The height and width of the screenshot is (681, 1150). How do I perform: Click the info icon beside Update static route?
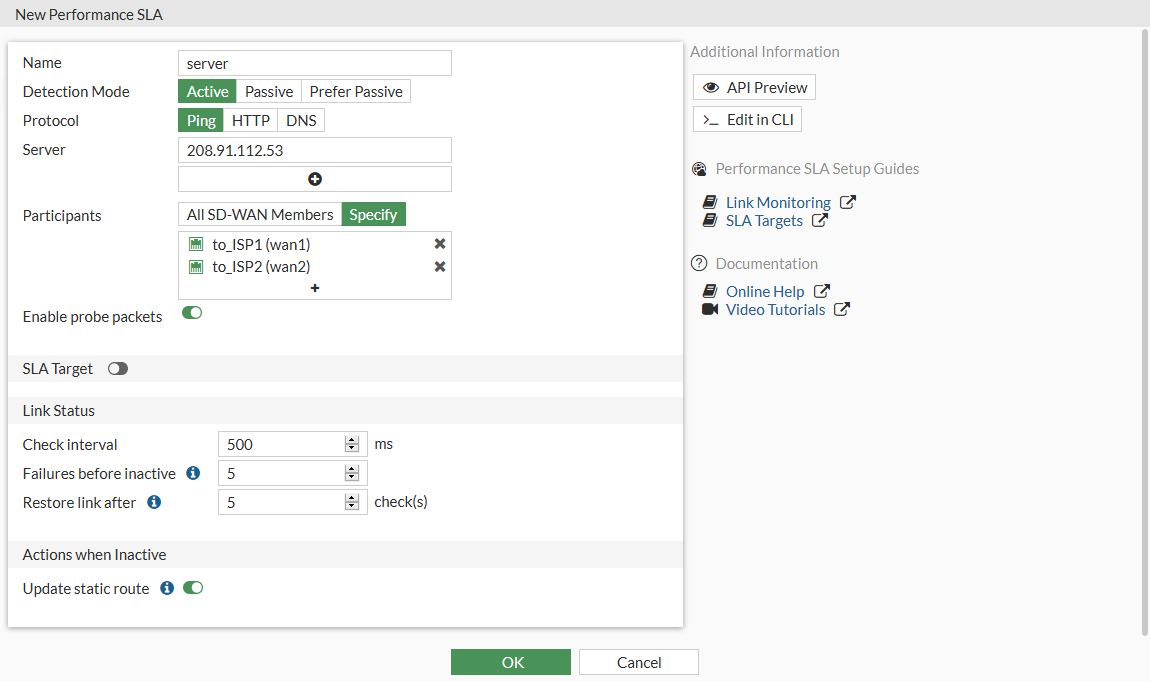pos(166,588)
